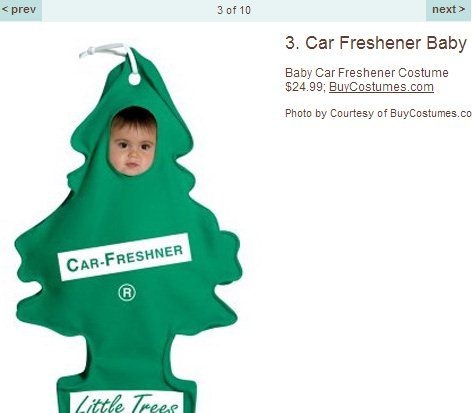Viewport: 472px width, 413px height.
Task: Click the Little Trees label at bottom
Action: click(x=126, y=402)
